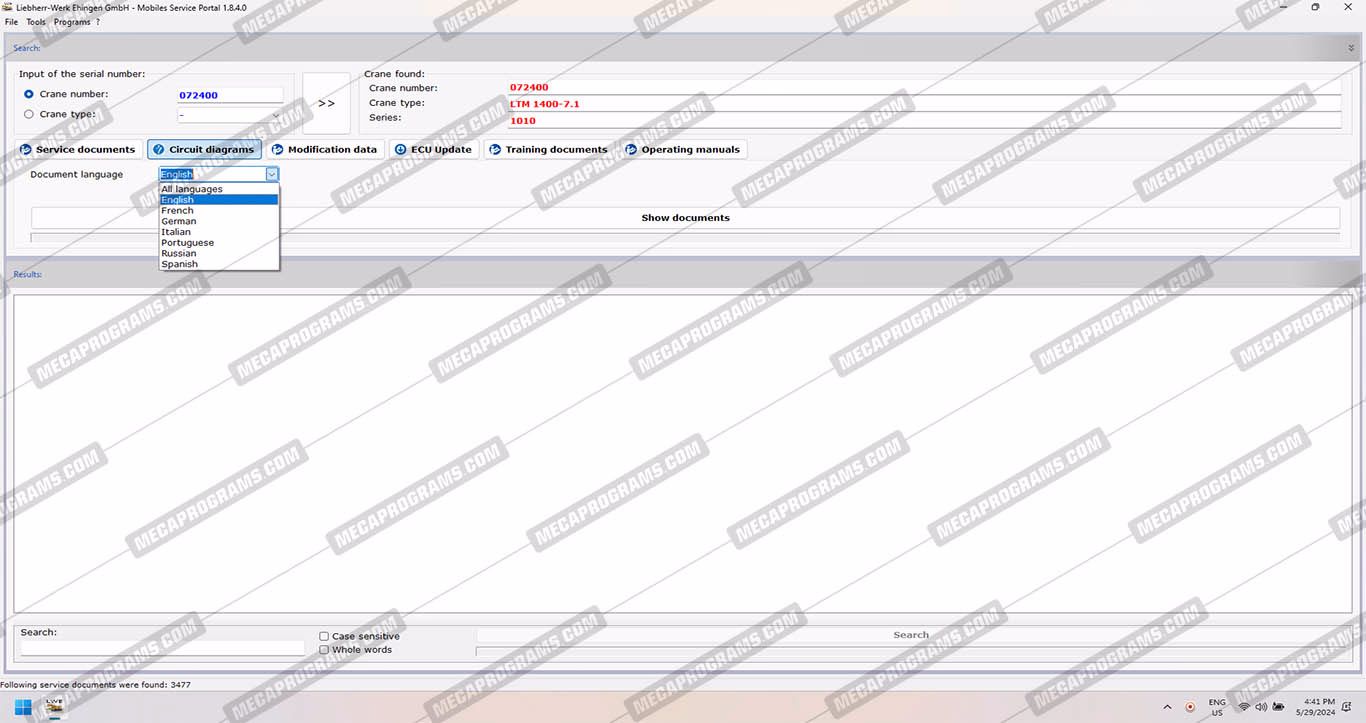
Task: Click the >> crane lookup button
Action: click(x=327, y=103)
